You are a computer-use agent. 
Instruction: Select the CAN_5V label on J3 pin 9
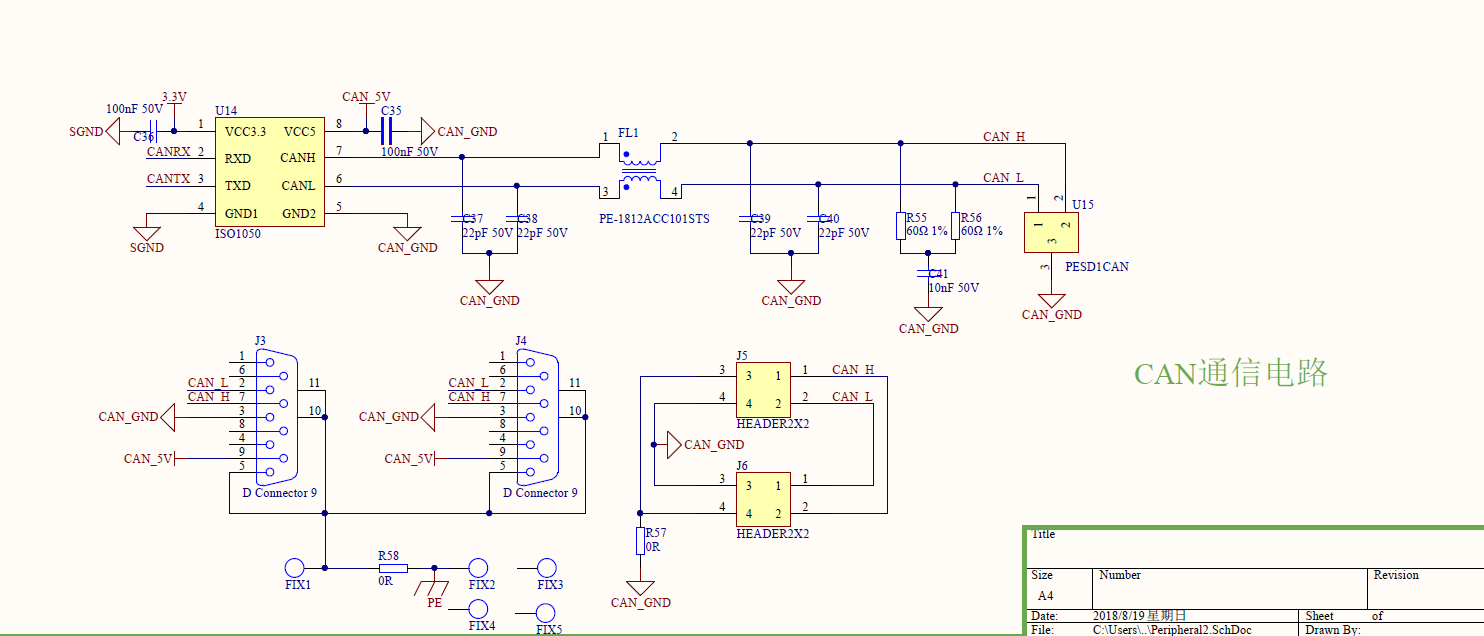pyautogui.click(x=149, y=459)
